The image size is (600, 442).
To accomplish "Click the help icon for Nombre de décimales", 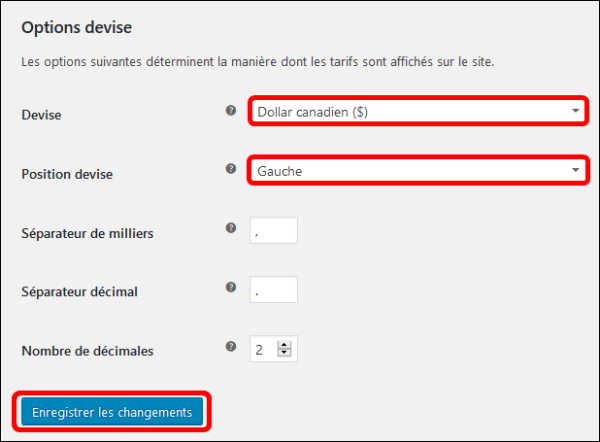I will 231,346.
